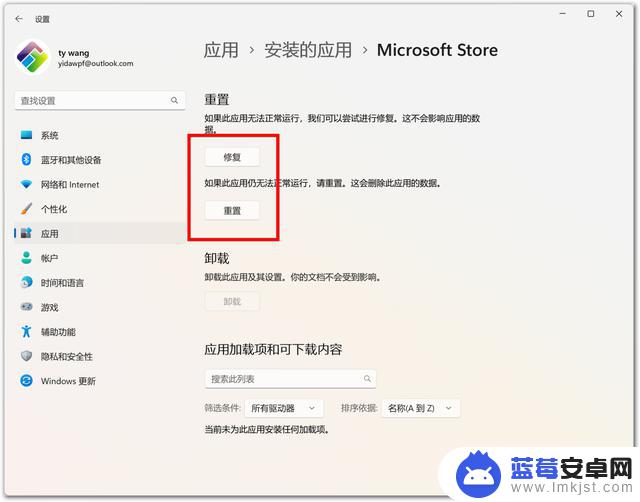Click the Microsoft Store breadcrumb title
Viewport: 640px width, 502px height.
[x=437, y=50]
